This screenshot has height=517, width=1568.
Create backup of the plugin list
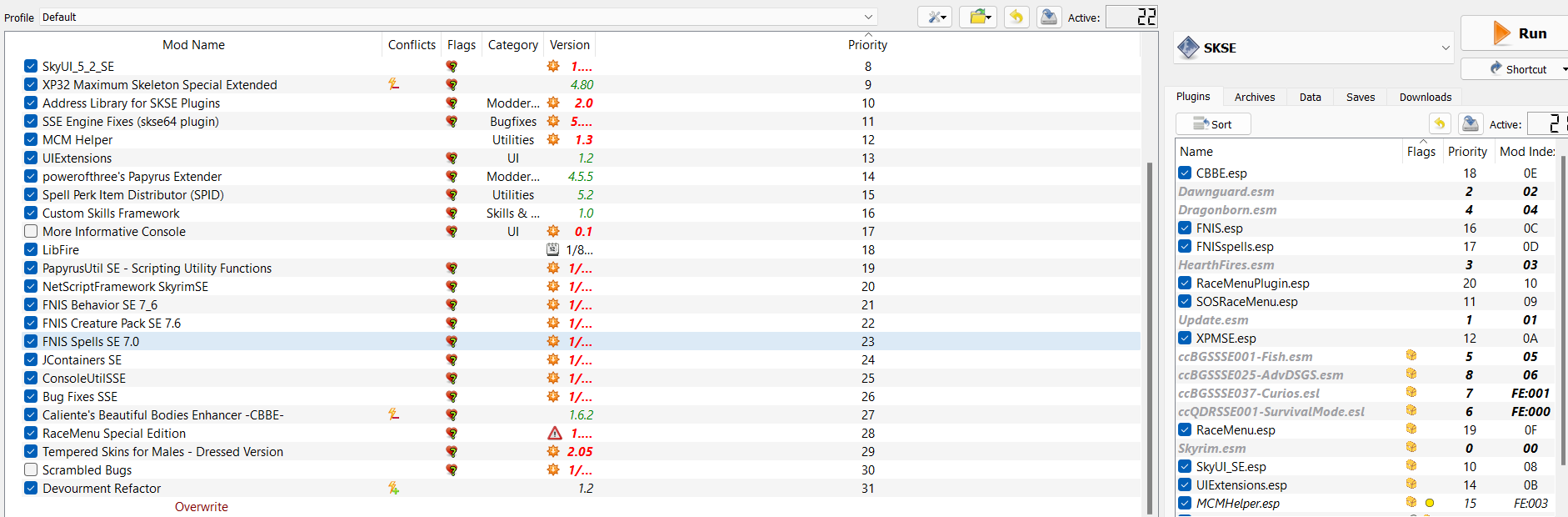(x=1471, y=123)
